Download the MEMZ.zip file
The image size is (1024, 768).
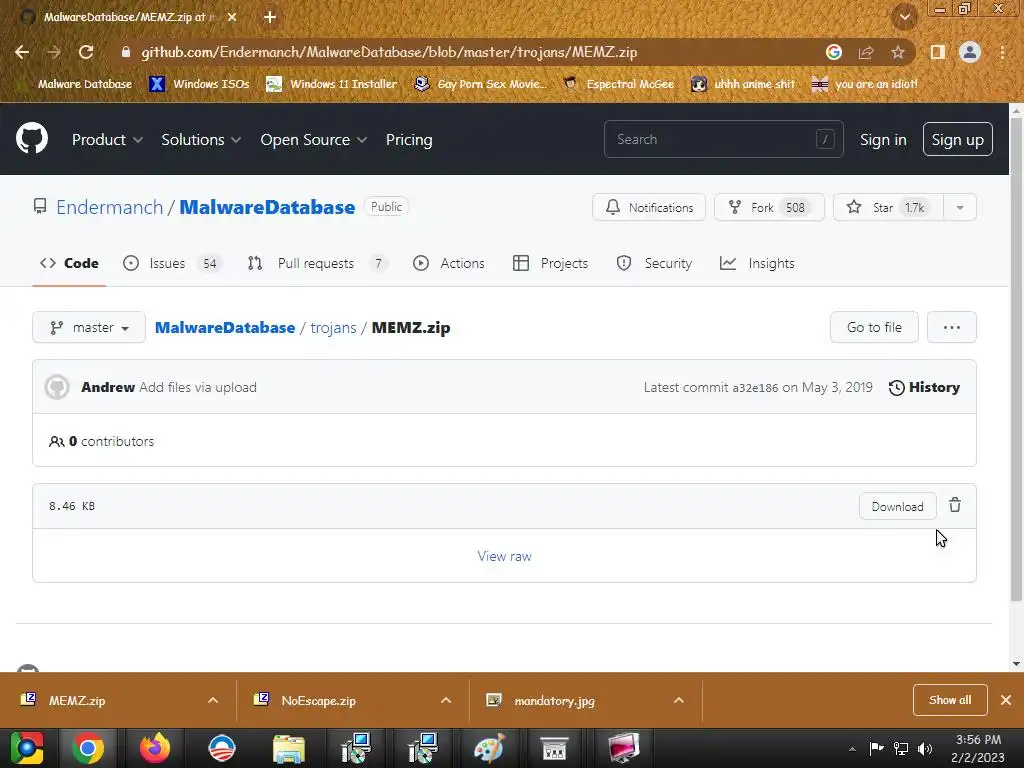[897, 507]
